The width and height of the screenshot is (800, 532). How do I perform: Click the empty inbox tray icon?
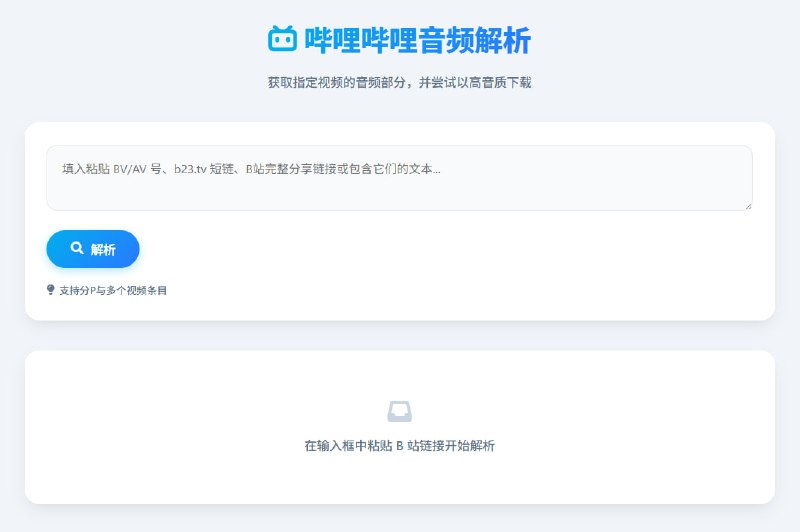pos(399,412)
